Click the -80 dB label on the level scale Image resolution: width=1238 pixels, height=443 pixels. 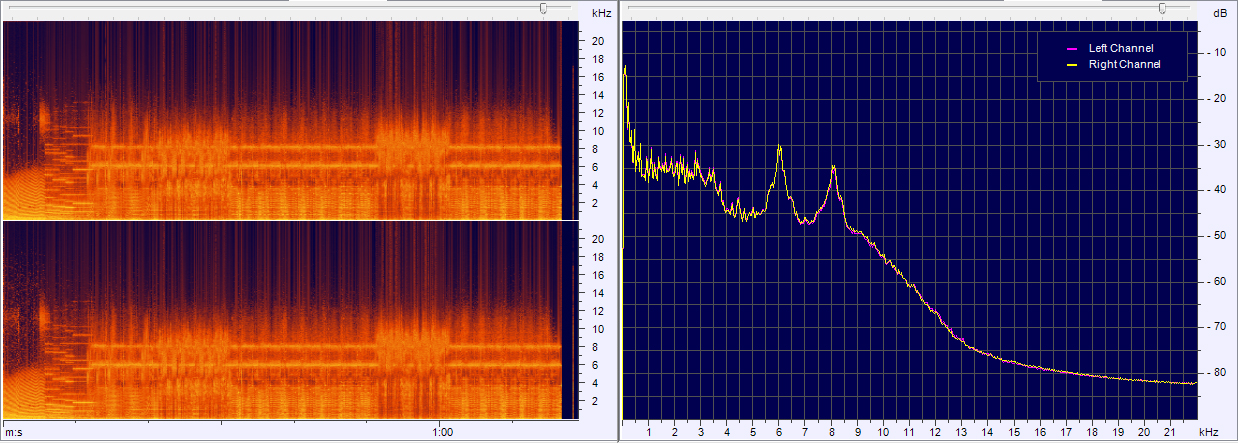coord(1219,373)
